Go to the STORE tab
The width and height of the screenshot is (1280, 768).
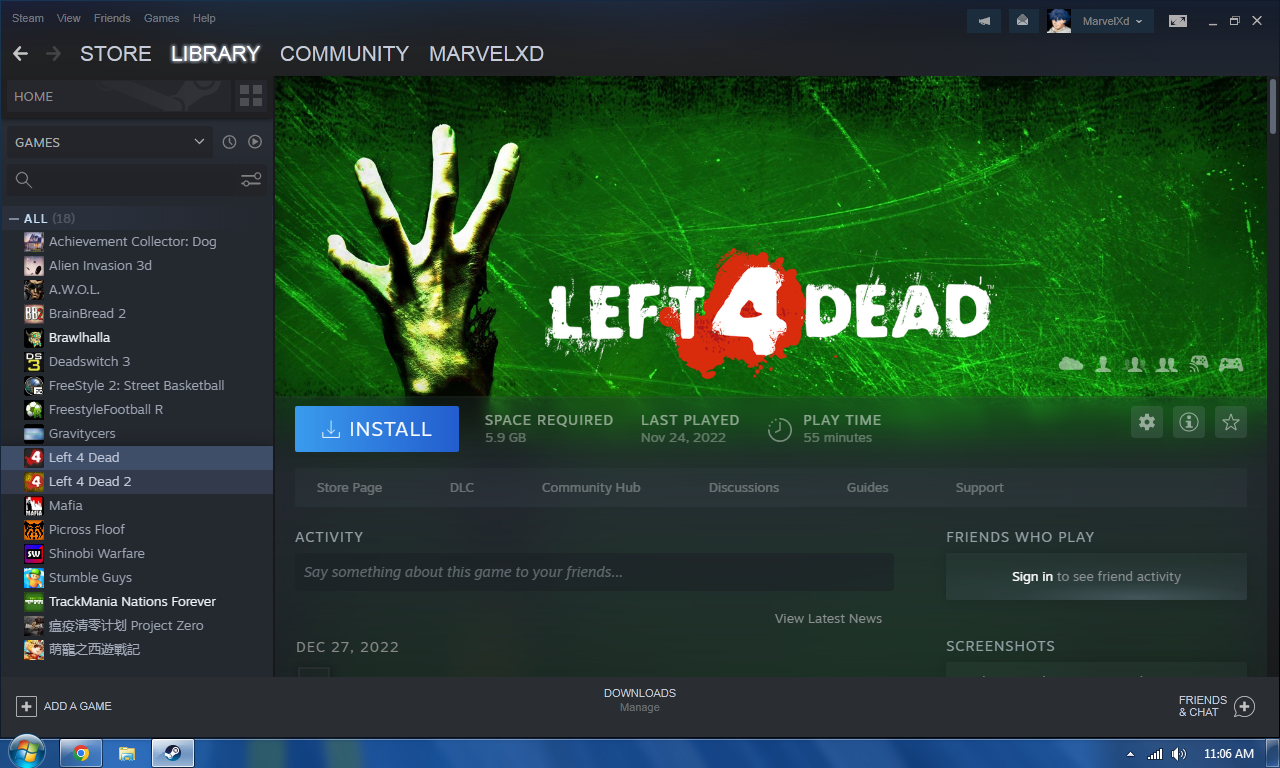pos(116,54)
